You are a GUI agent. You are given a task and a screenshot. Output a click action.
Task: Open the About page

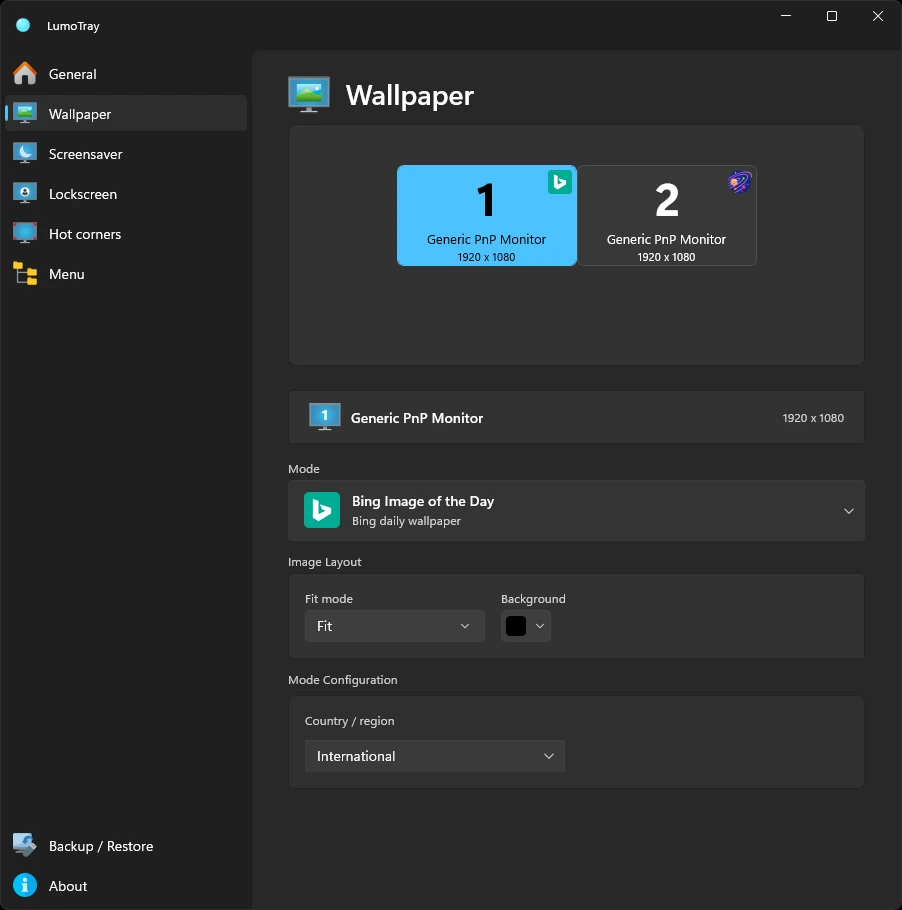point(126,886)
